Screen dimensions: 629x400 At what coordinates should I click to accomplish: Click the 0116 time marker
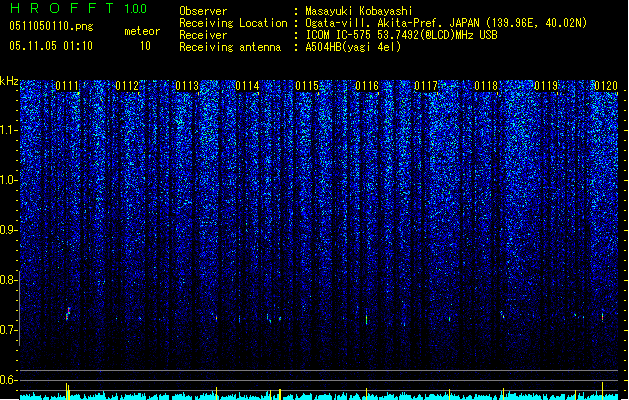[367, 86]
